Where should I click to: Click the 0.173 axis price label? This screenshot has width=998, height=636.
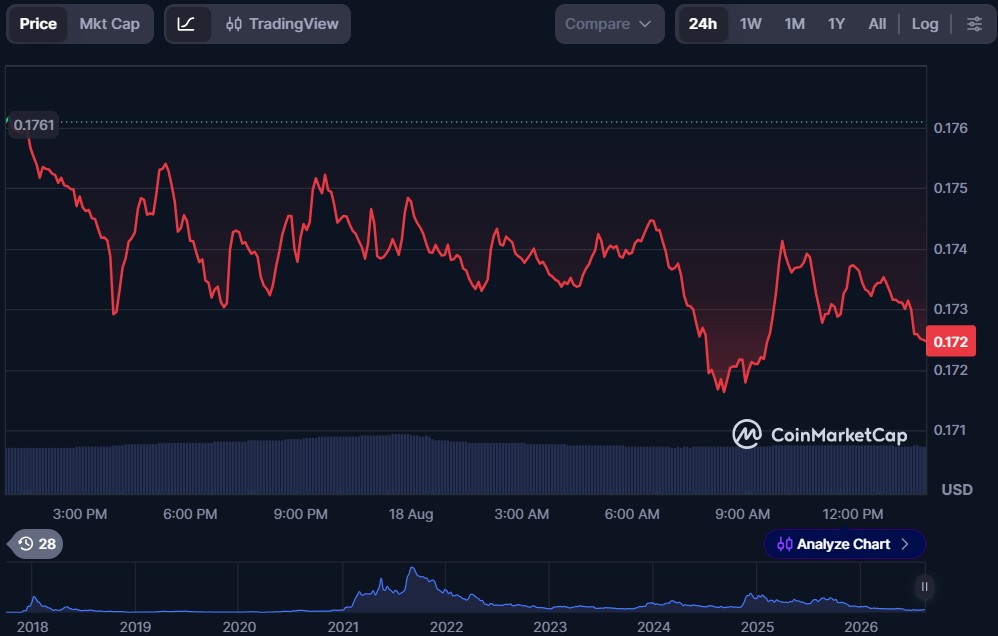950,309
